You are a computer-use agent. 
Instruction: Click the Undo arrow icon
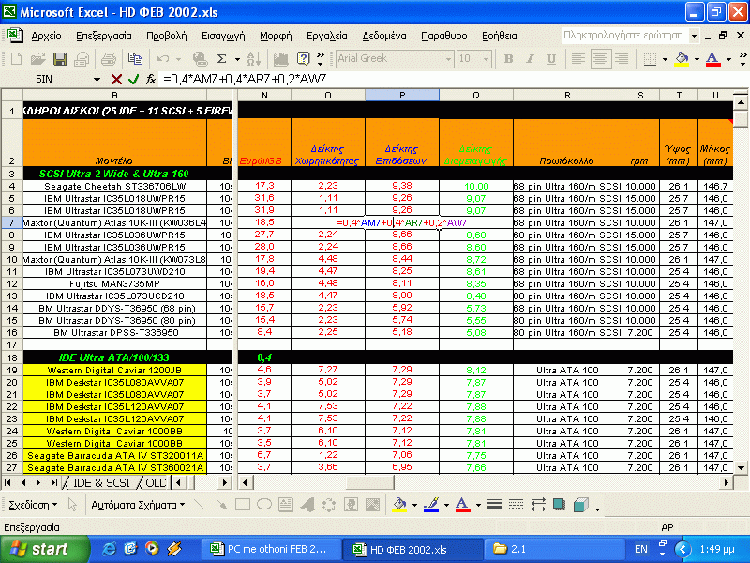click(x=163, y=59)
